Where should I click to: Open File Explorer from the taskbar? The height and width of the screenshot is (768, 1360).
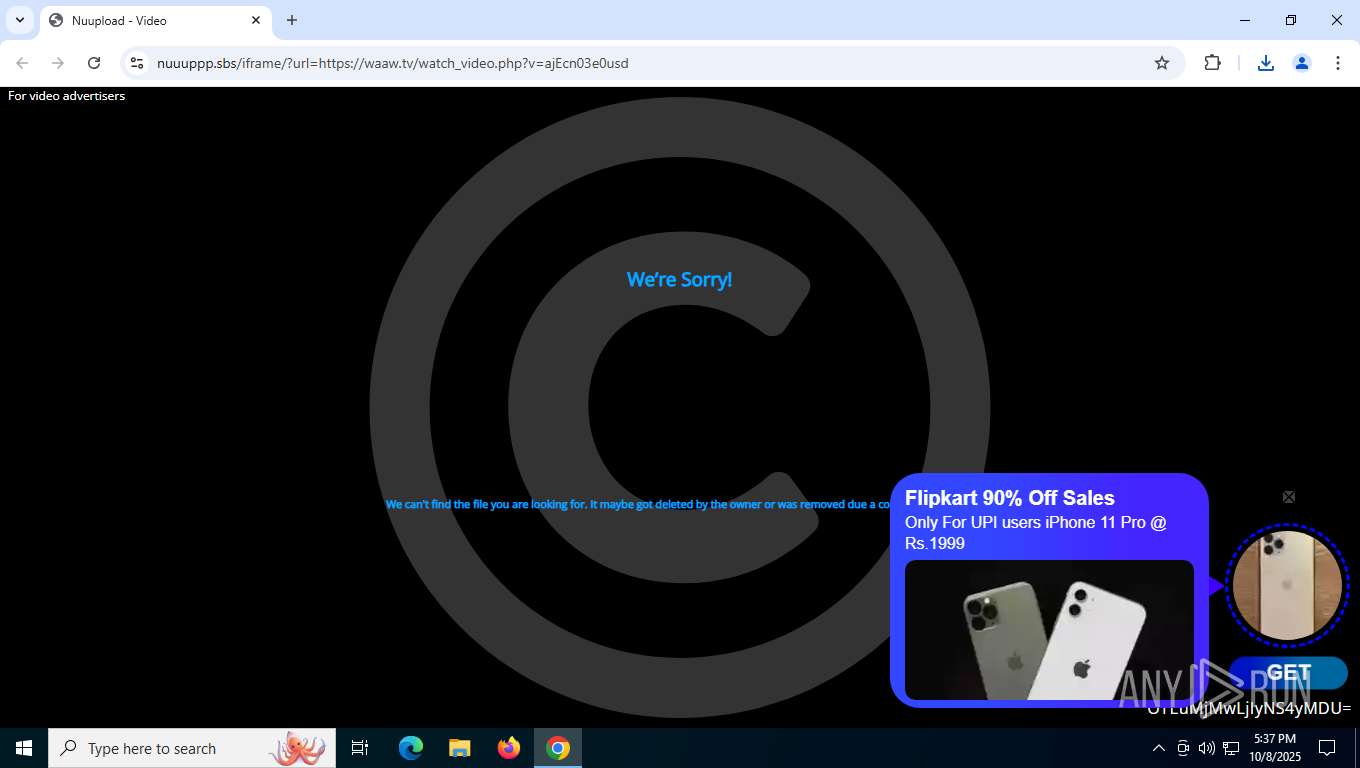(x=460, y=748)
